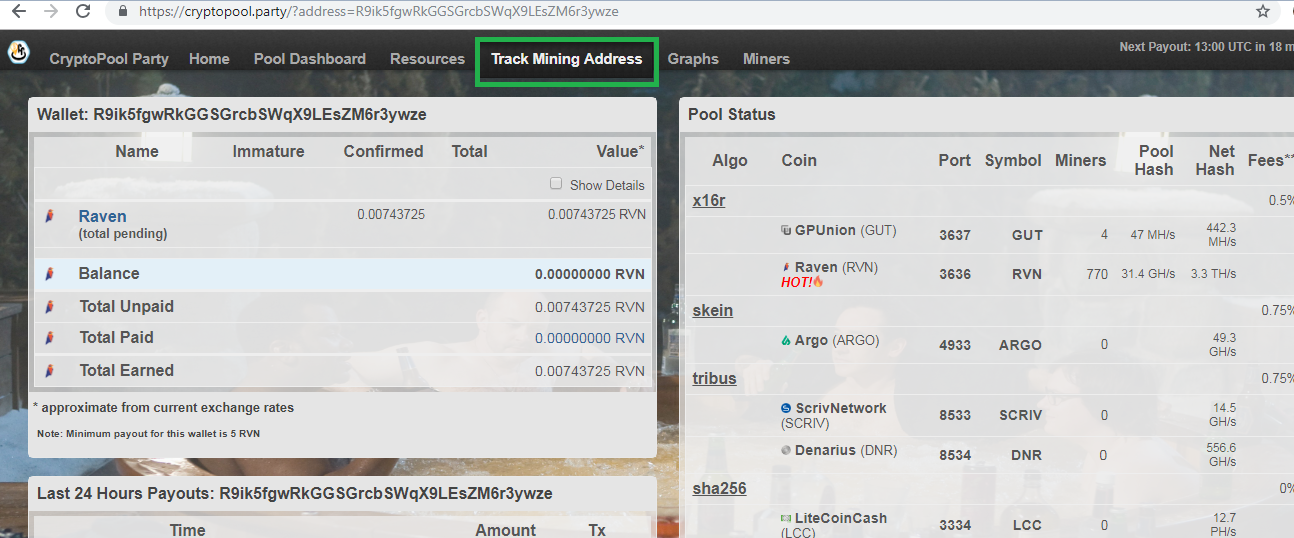This screenshot has height=538, width=1294.
Task: Click the Wallet address heading
Action: coord(232,114)
